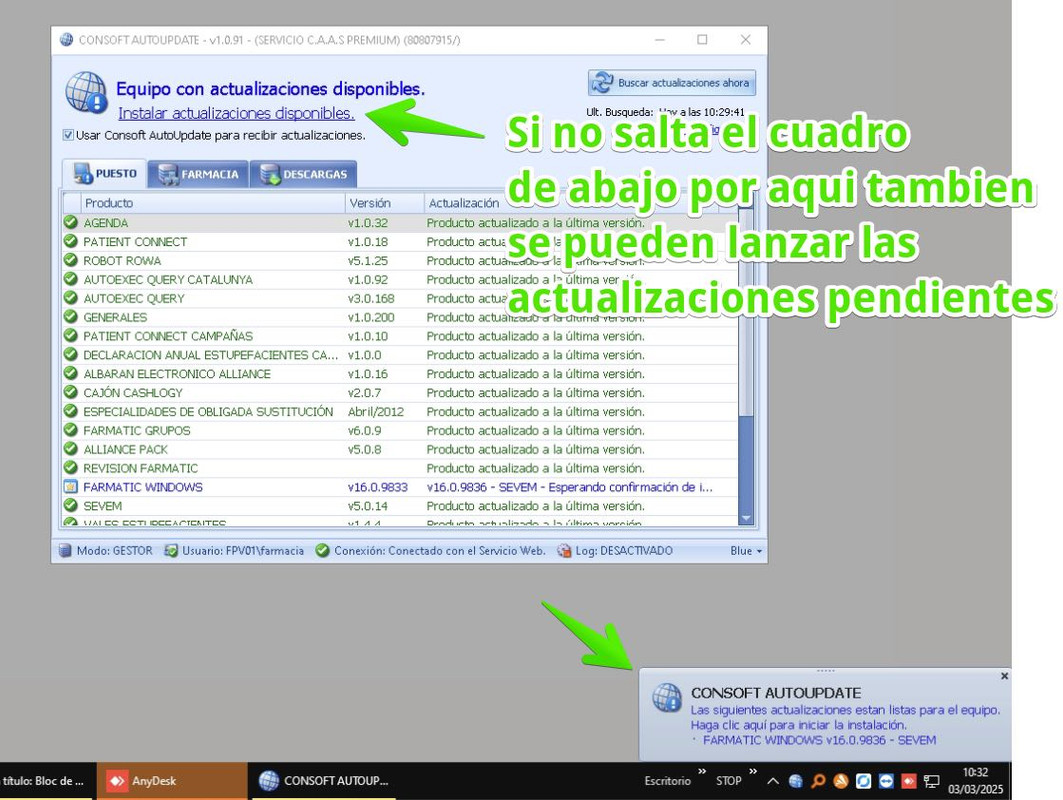This screenshot has height=800, width=1063.
Task: Expand the STOP toolbar chevron
Action: 753,772
